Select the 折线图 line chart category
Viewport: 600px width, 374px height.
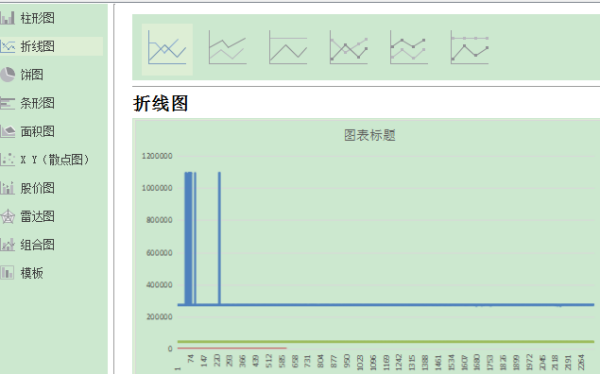tap(37, 46)
